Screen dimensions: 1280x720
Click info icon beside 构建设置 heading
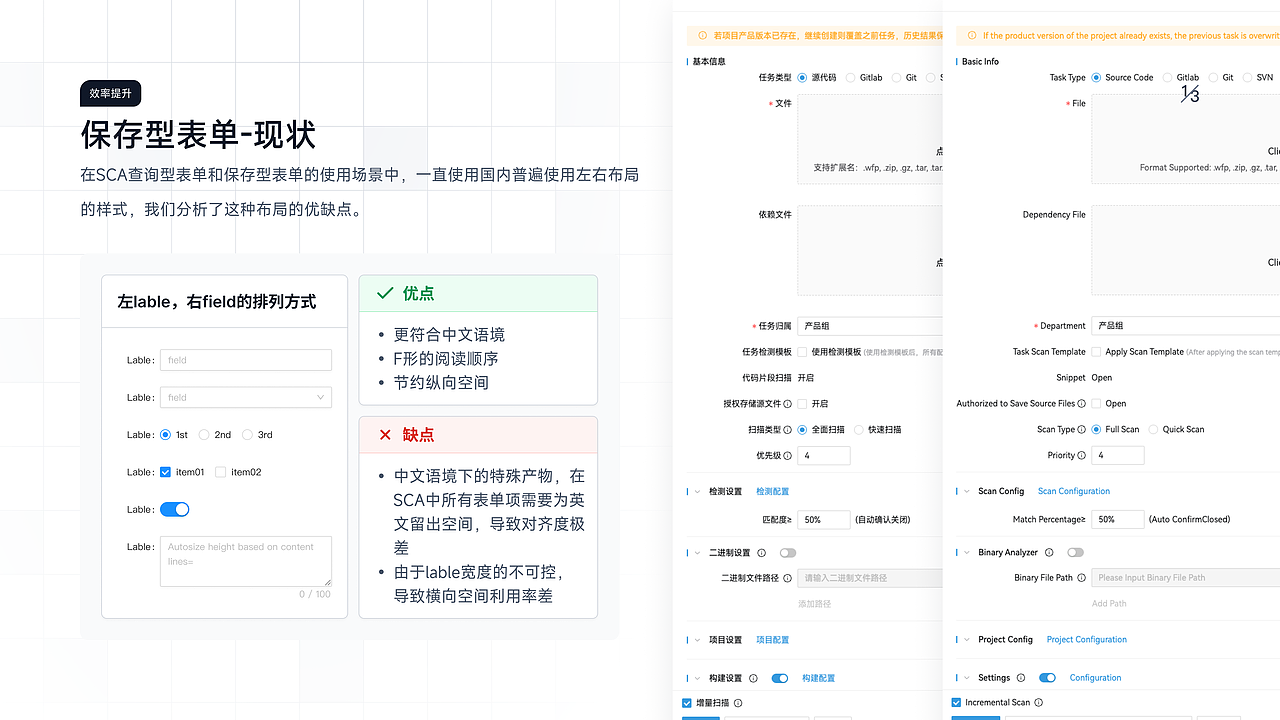point(754,678)
